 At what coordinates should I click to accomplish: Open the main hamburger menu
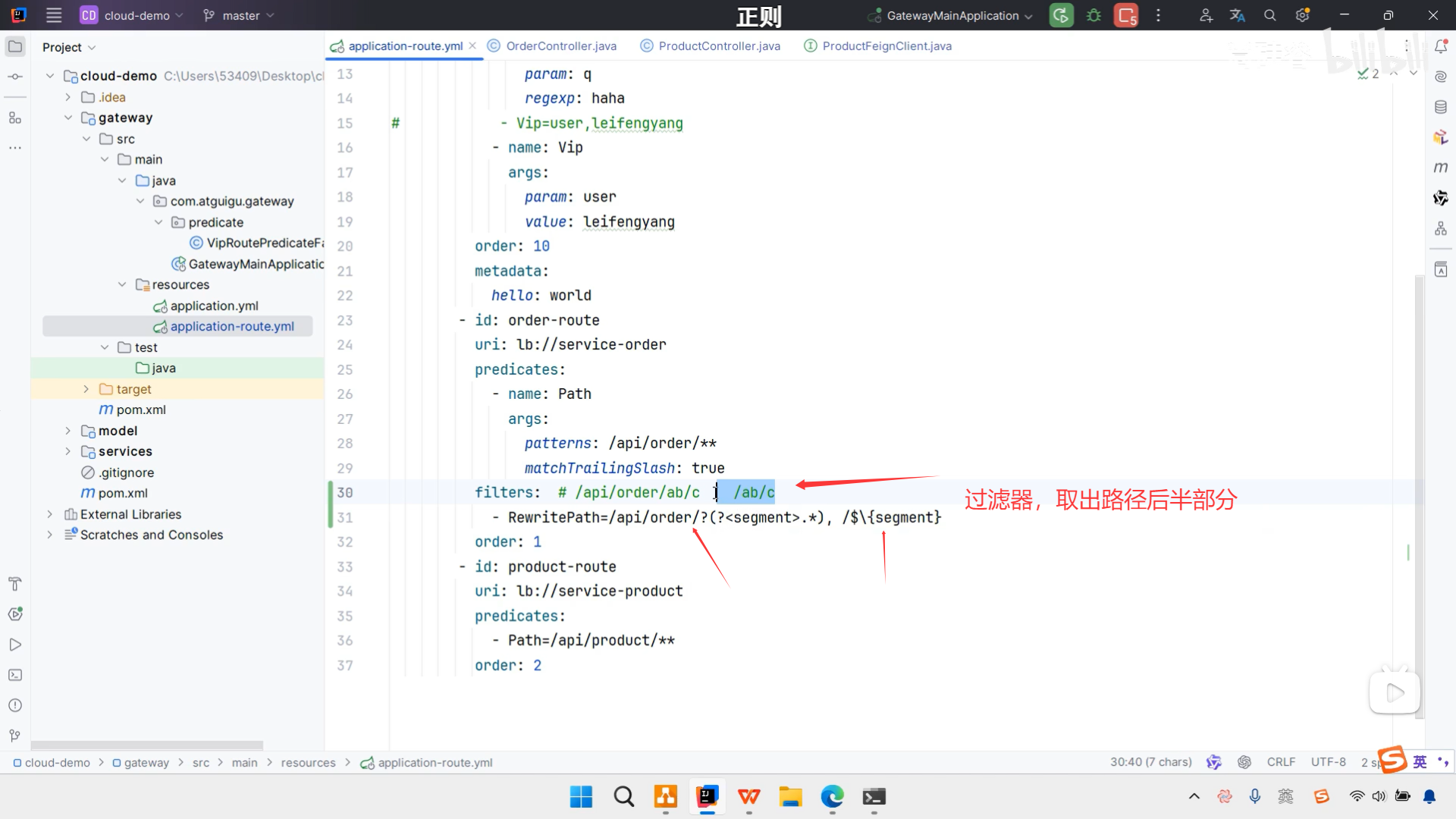[54, 15]
